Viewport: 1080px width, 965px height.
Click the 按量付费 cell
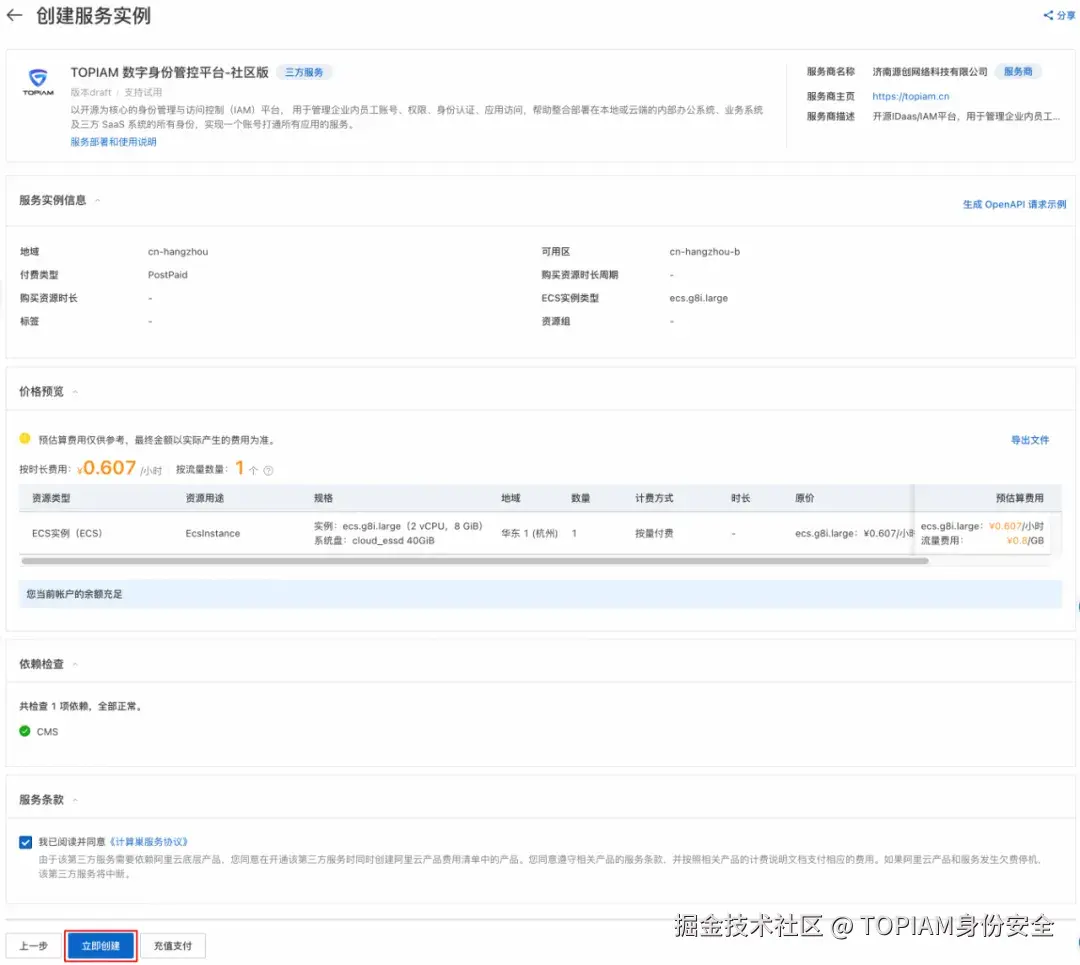click(x=654, y=533)
